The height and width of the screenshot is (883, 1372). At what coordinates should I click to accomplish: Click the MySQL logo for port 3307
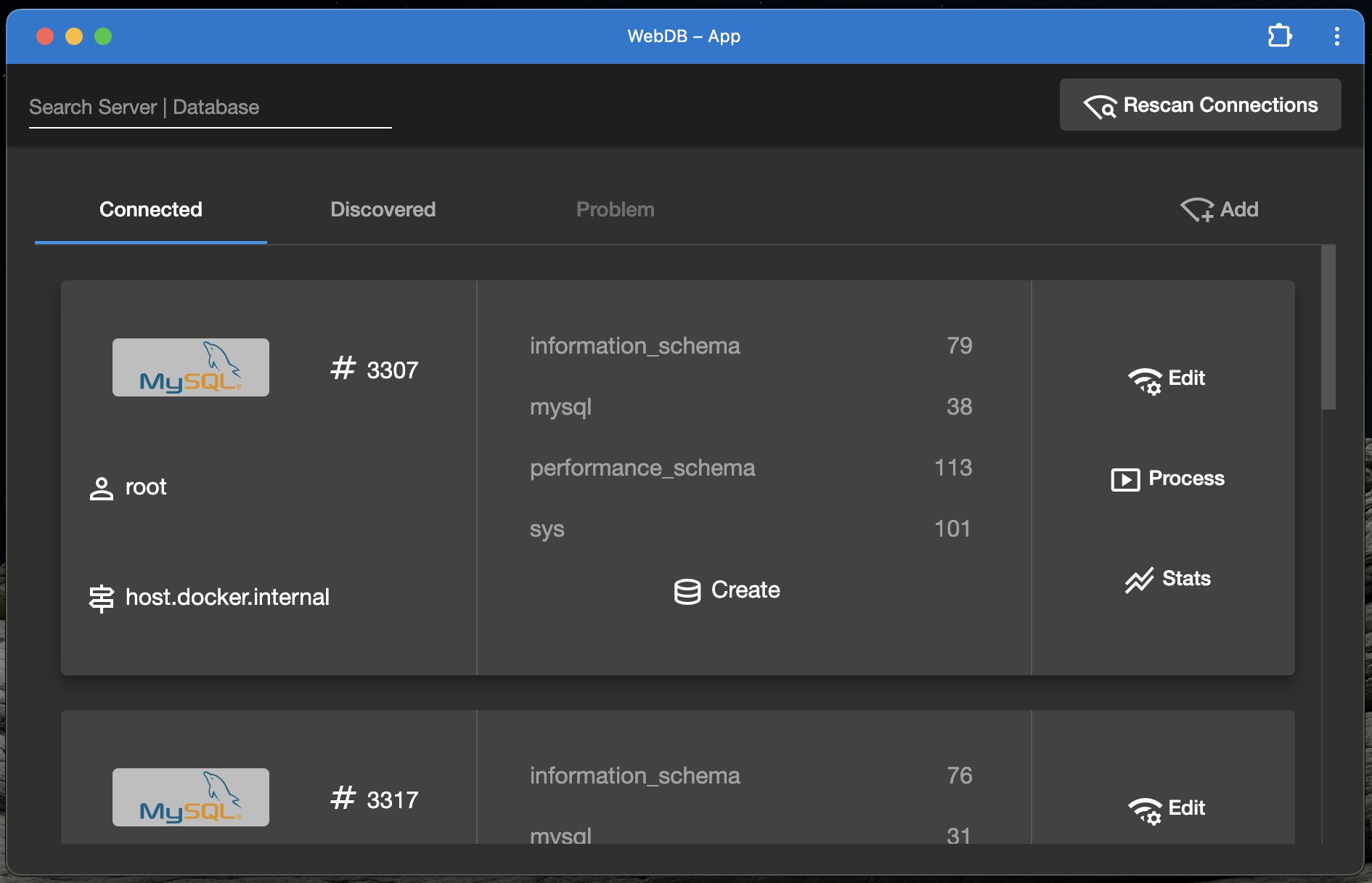tap(190, 367)
